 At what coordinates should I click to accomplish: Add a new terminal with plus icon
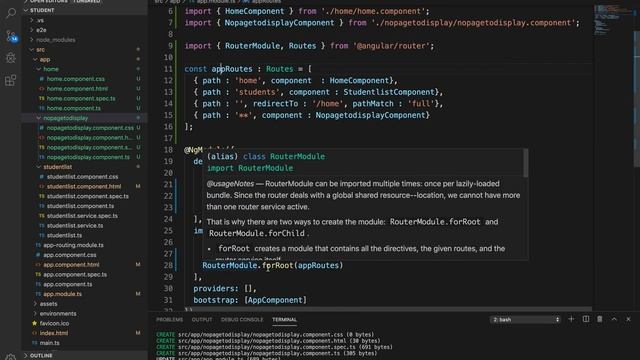571,319
